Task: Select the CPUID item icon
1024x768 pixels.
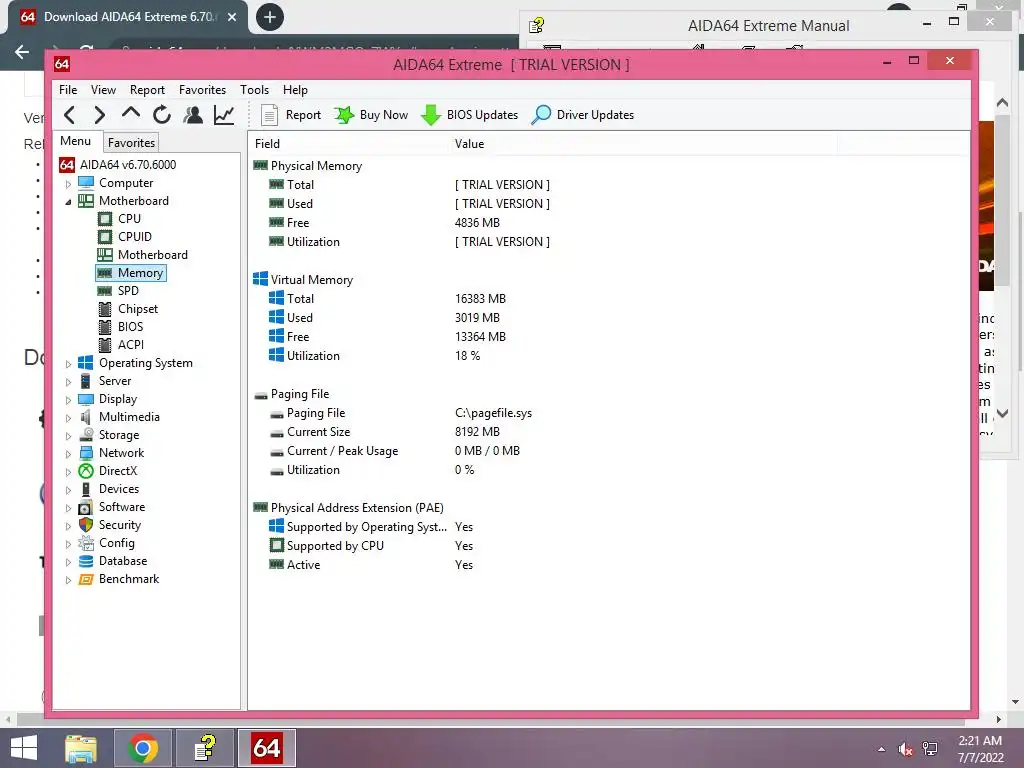Action: tap(104, 236)
